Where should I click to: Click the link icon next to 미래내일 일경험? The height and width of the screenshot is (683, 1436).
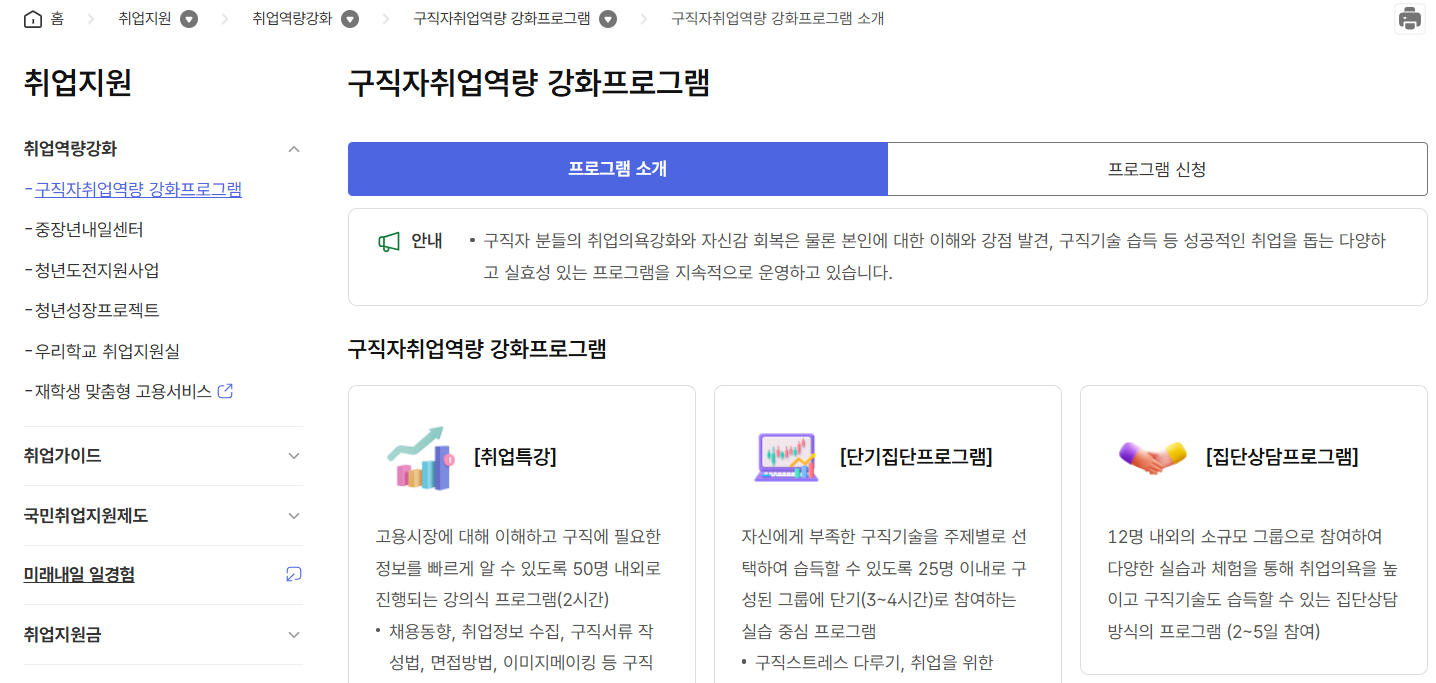[293, 575]
